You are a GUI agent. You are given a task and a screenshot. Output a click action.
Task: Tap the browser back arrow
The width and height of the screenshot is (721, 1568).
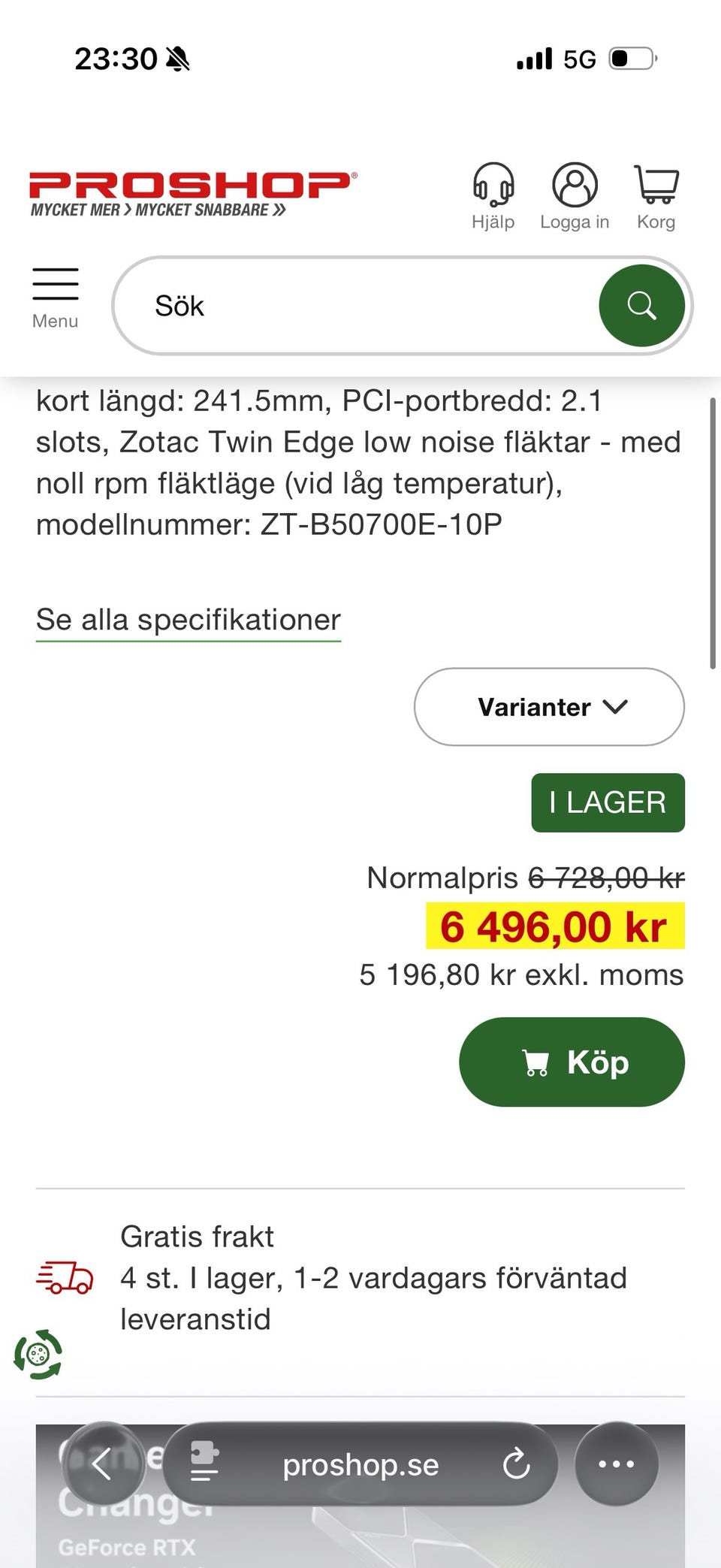pos(103,1464)
